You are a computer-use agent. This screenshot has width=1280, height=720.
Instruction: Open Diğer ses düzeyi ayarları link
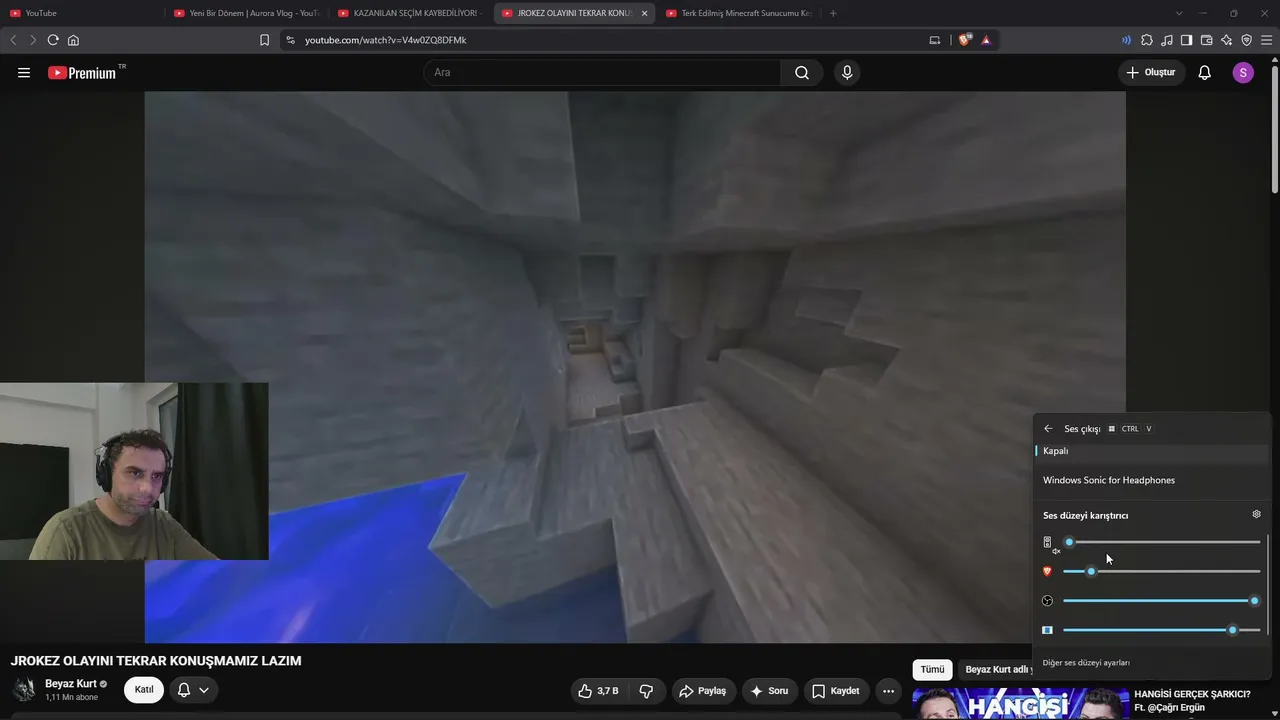tap(1086, 663)
